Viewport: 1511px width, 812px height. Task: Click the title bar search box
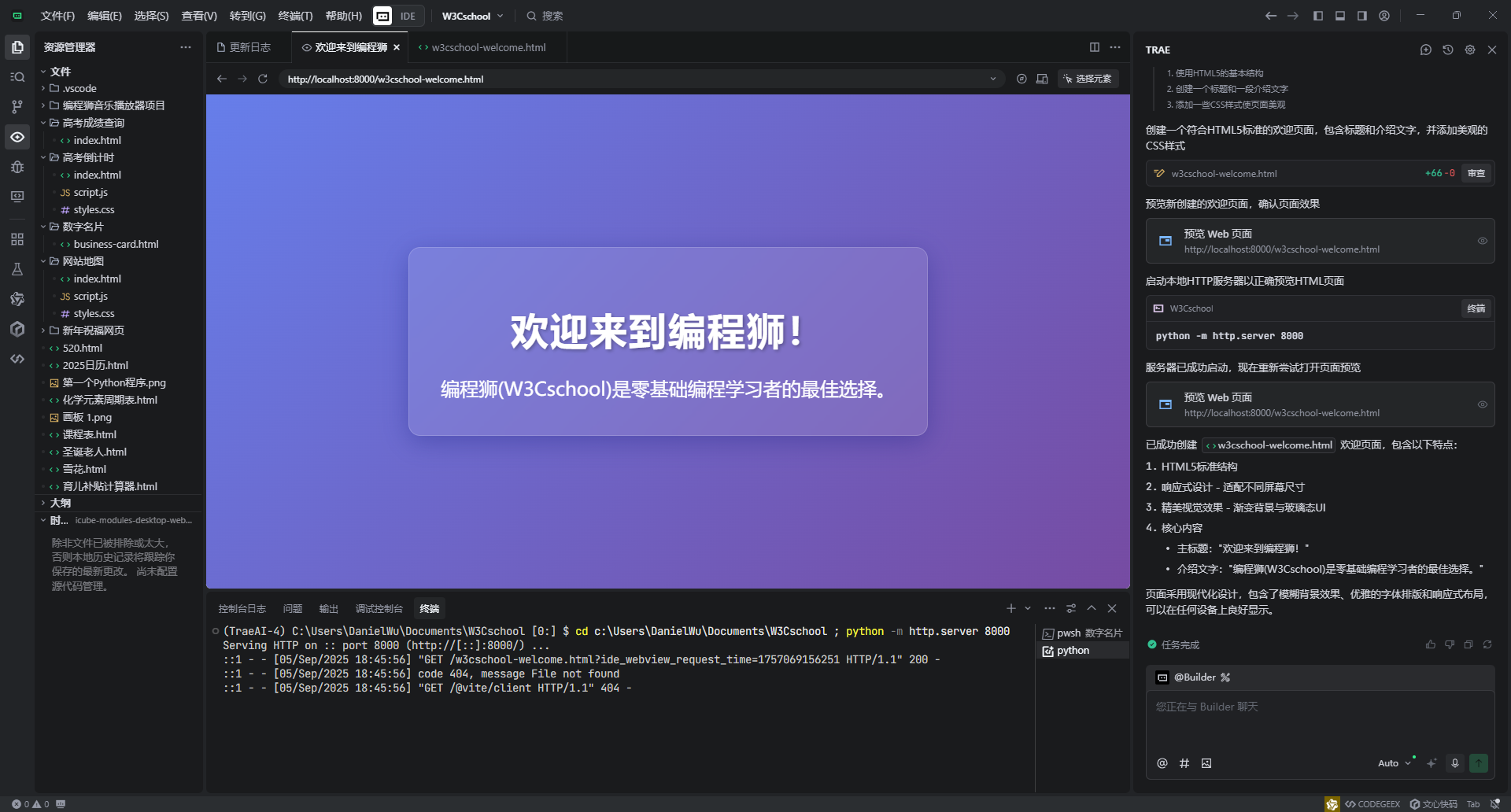pos(545,16)
